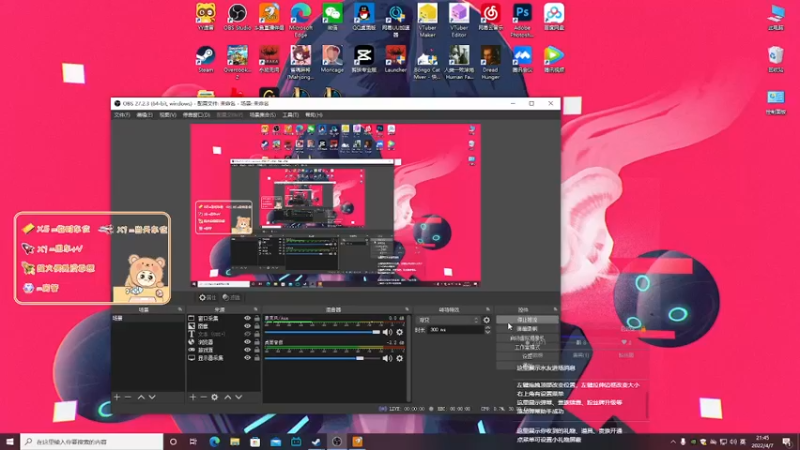Open the 属性 properties button above the docks
The image size is (800, 450).
(x=208, y=297)
